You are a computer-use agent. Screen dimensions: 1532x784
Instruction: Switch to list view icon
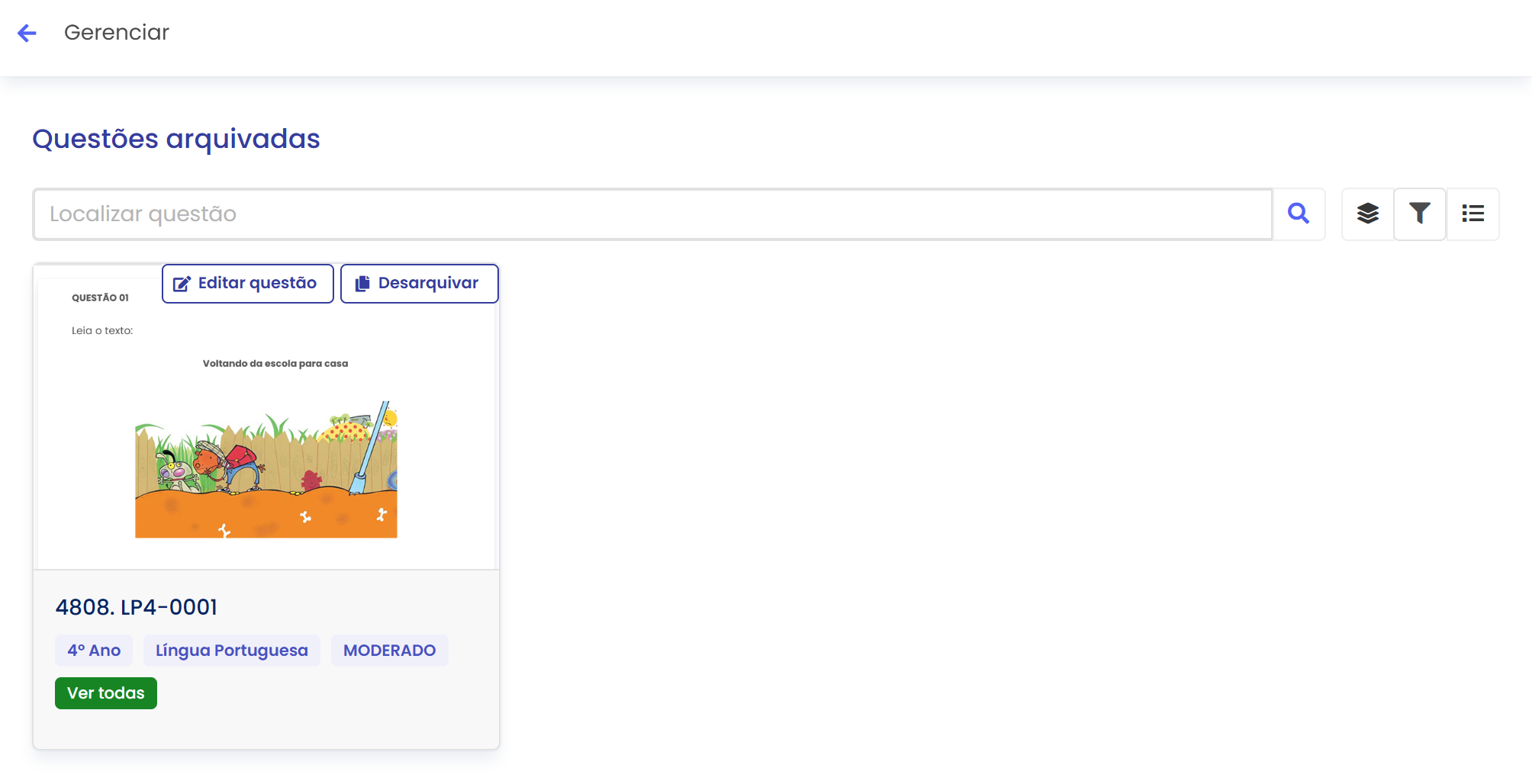(1472, 214)
